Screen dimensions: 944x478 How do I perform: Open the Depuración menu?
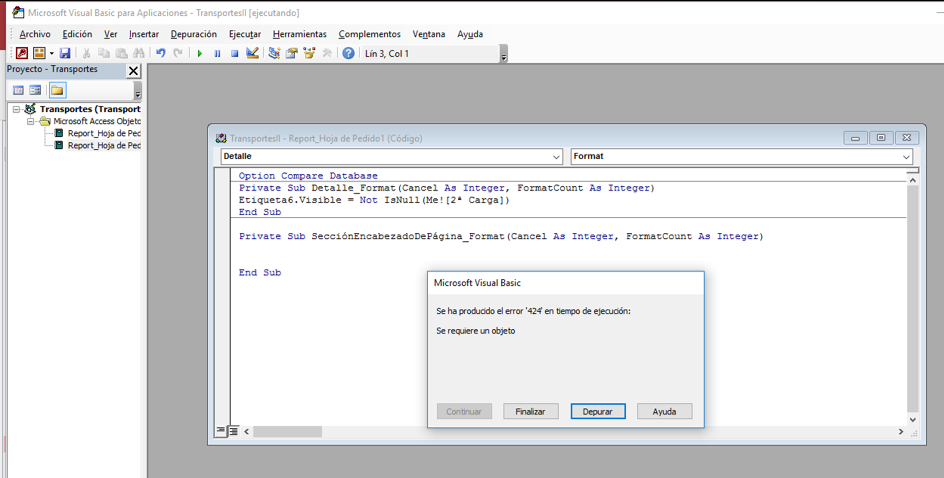pyautogui.click(x=194, y=34)
